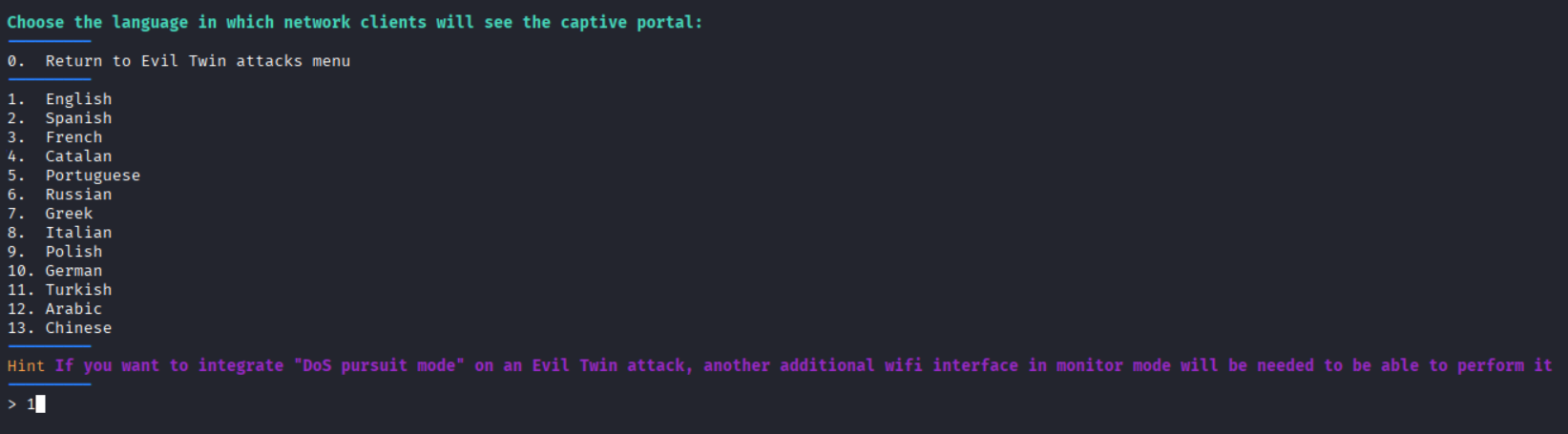Select the Italian language entry

[x=78, y=233]
